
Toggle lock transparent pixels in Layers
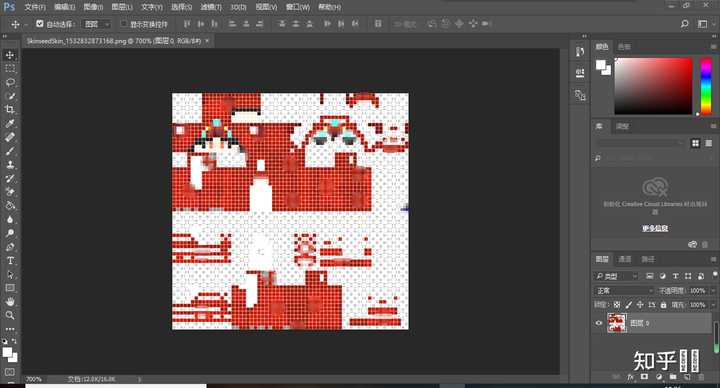click(617, 304)
